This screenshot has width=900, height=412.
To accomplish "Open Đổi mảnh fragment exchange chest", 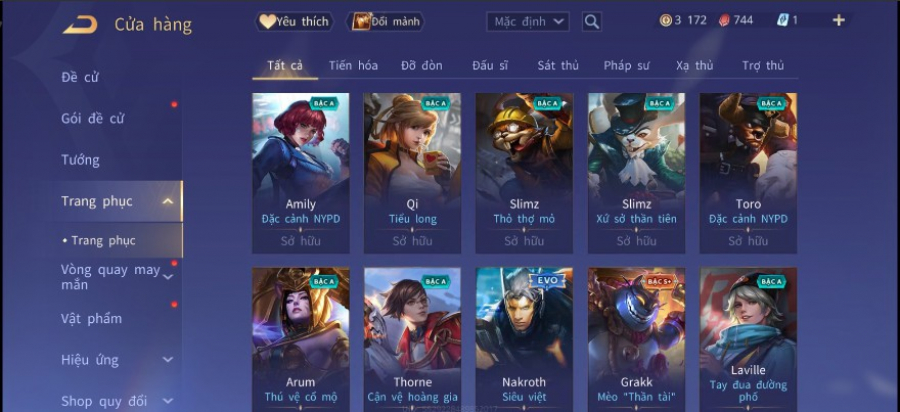I will (385, 22).
